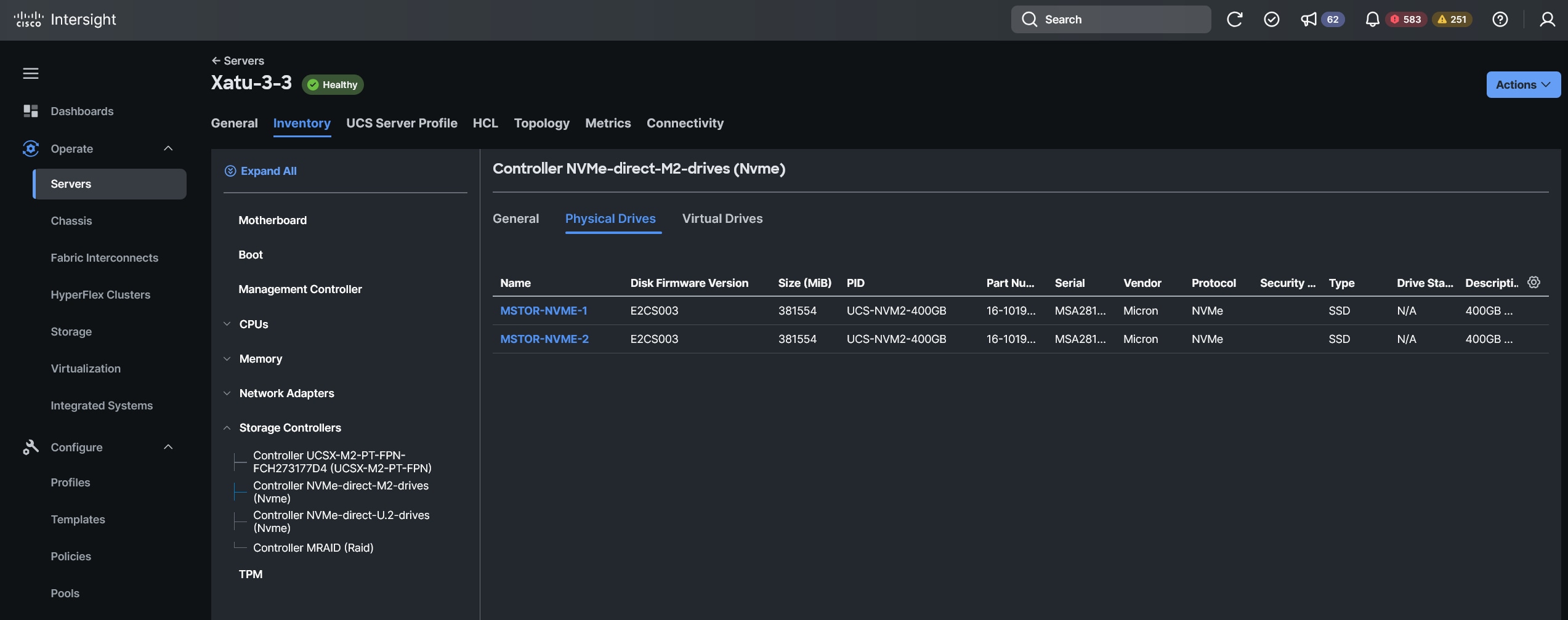The image size is (1568, 620).
Task: Switch to Virtual Drives sub-tab
Action: pos(722,219)
